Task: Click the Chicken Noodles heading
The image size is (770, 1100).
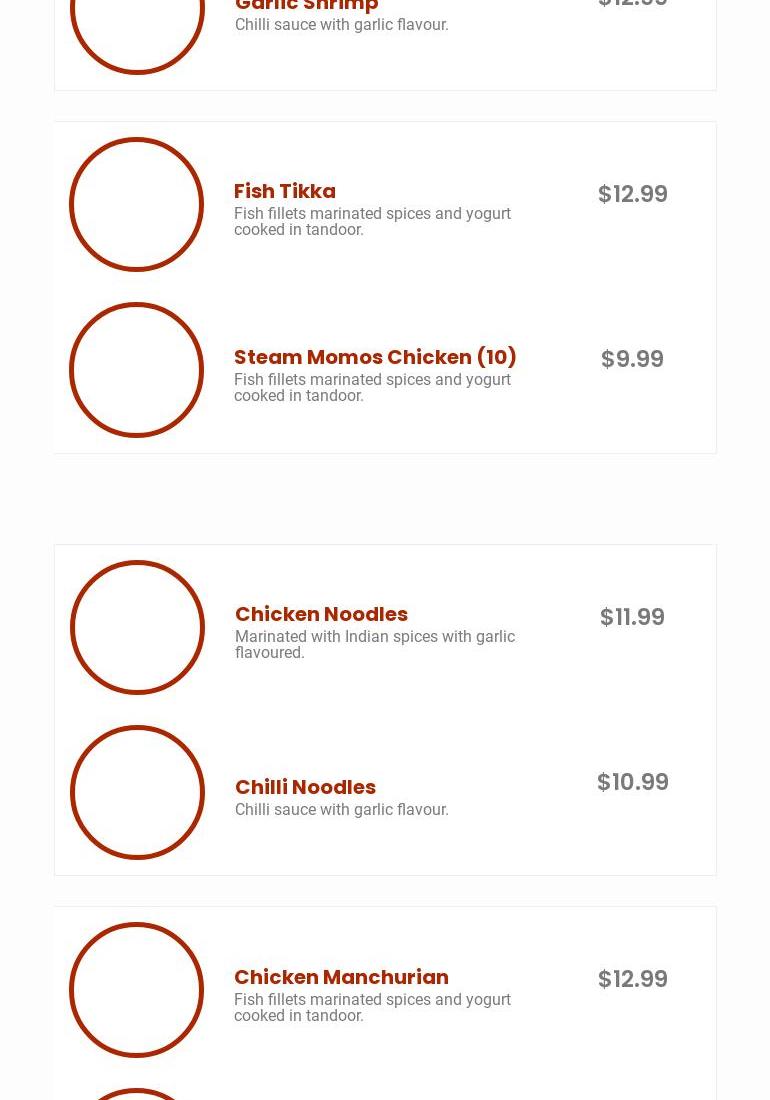Action: [321, 614]
